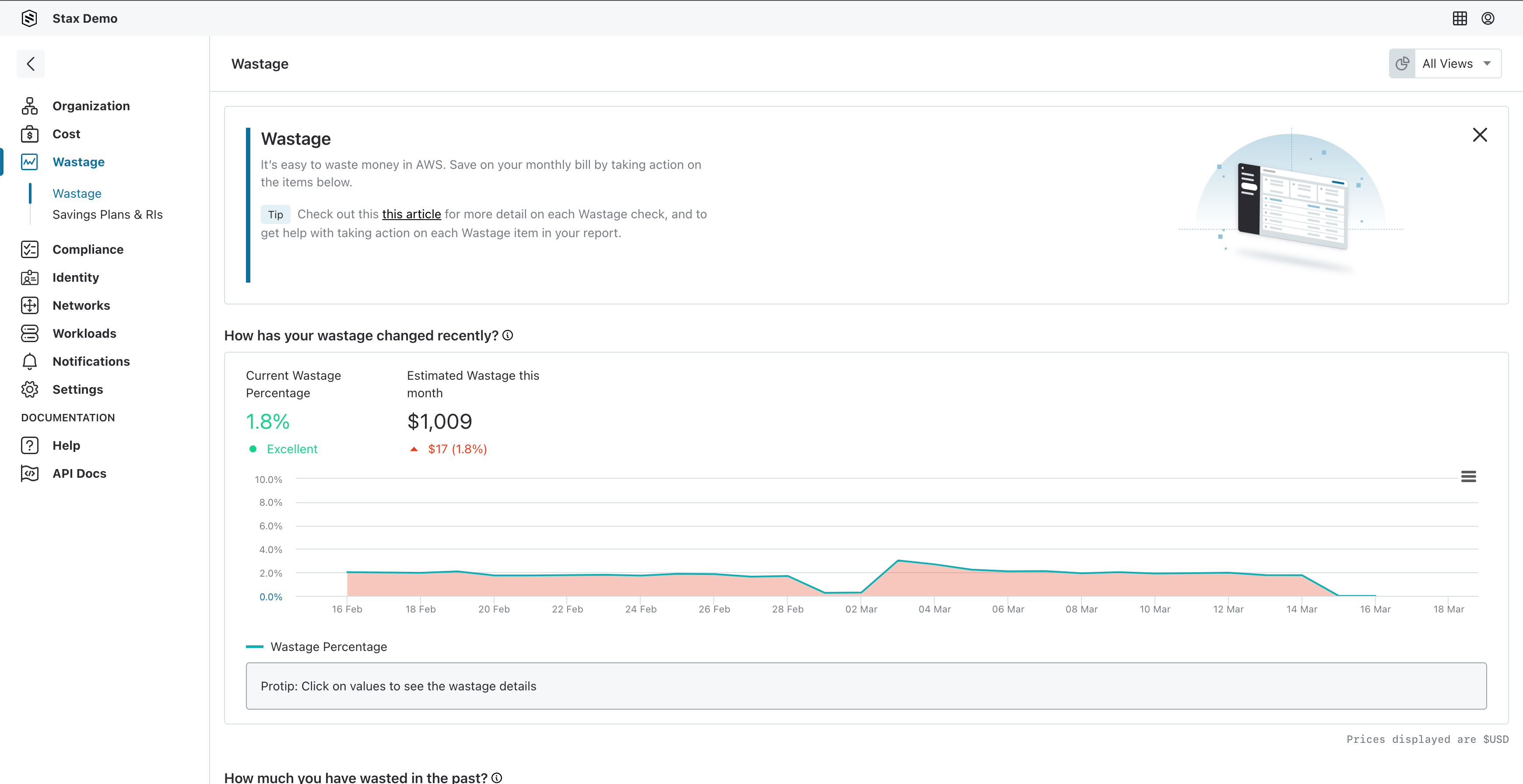Click the Identity sidebar icon
This screenshot has height=784, width=1523.
pos(30,277)
